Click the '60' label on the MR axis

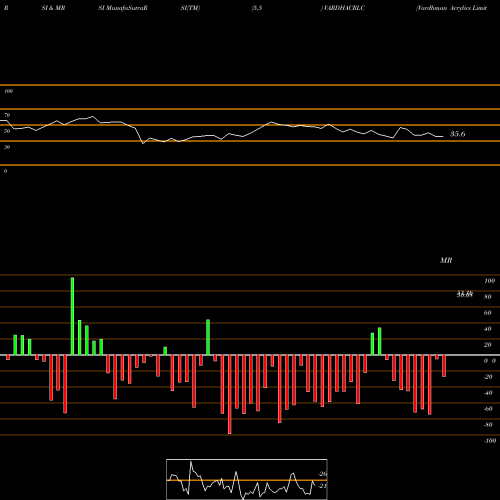click(x=488, y=313)
